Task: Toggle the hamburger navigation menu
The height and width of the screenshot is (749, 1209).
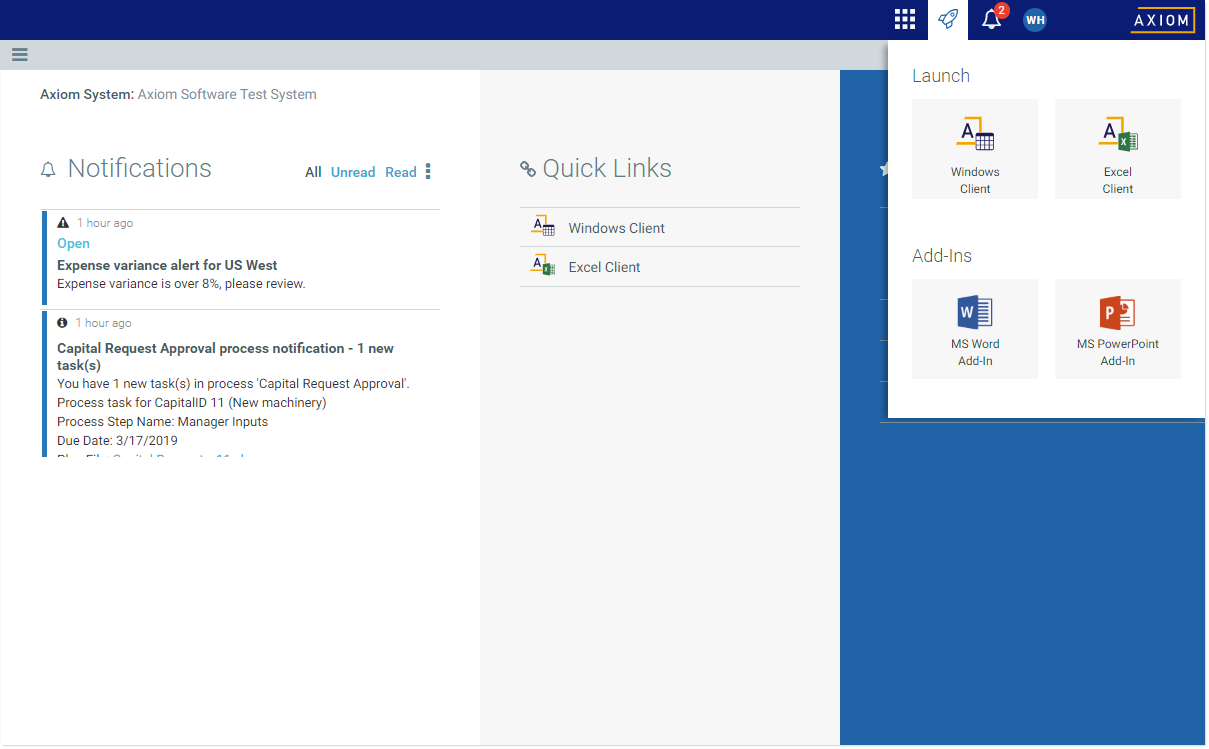Action: pyautogui.click(x=19, y=55)
